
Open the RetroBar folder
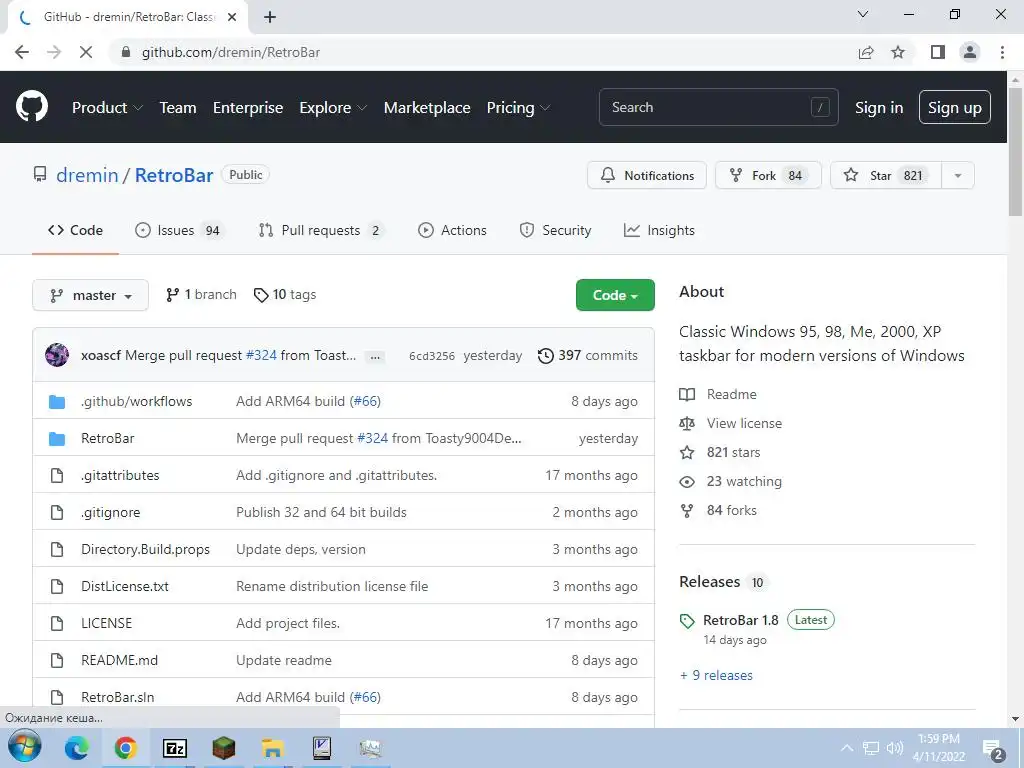point(108,438)
